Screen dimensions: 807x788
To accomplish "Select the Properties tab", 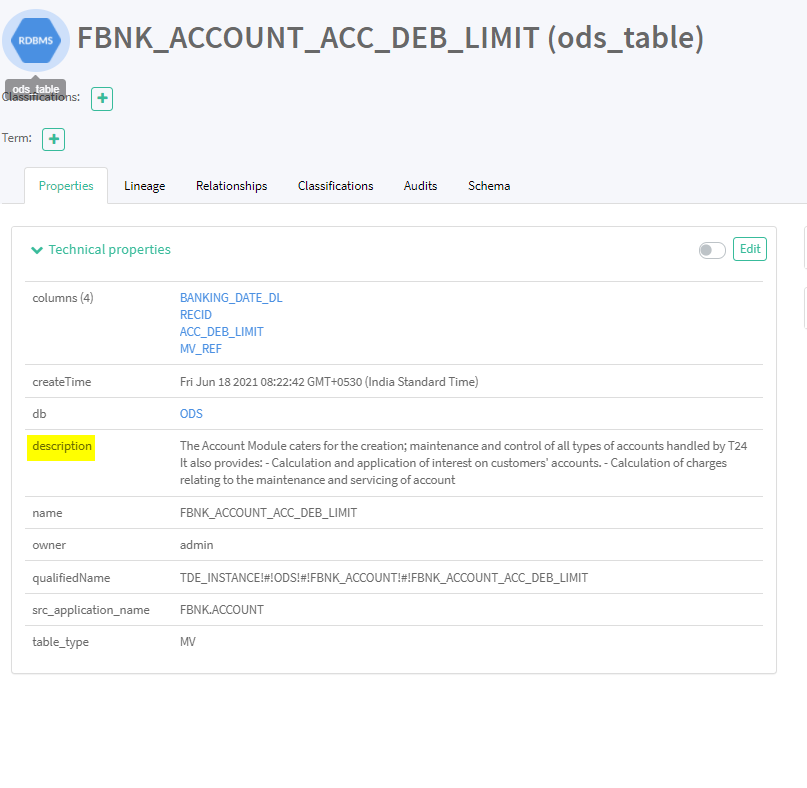I will (66, 186).
